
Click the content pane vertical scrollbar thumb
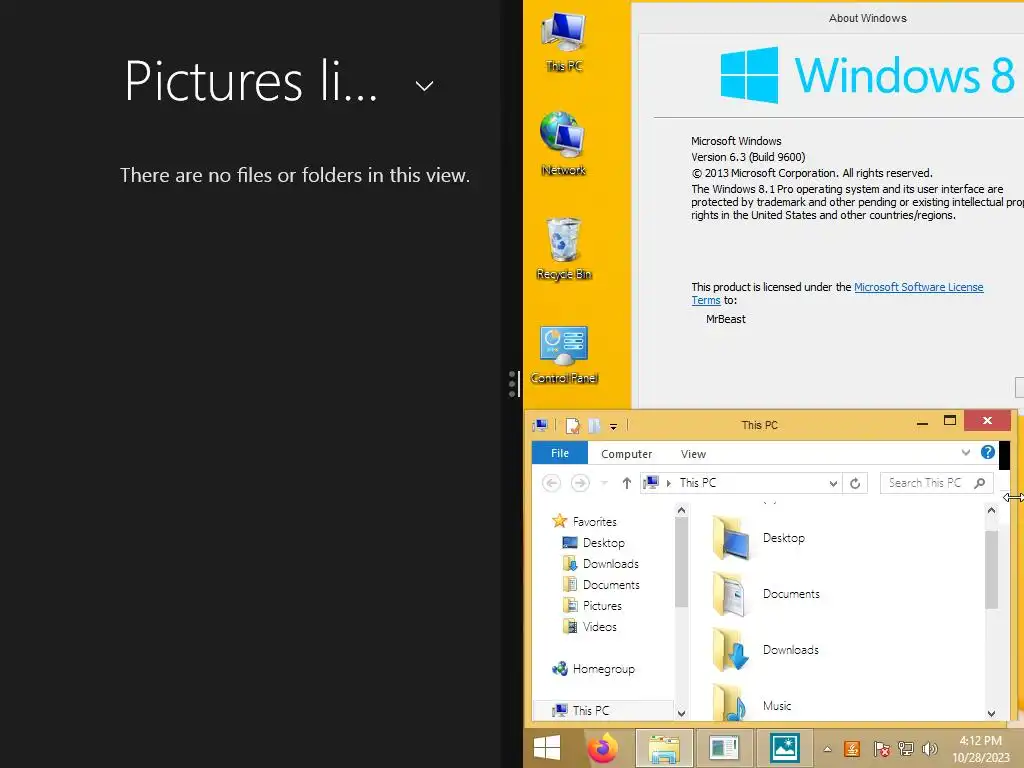coord(991,569)
